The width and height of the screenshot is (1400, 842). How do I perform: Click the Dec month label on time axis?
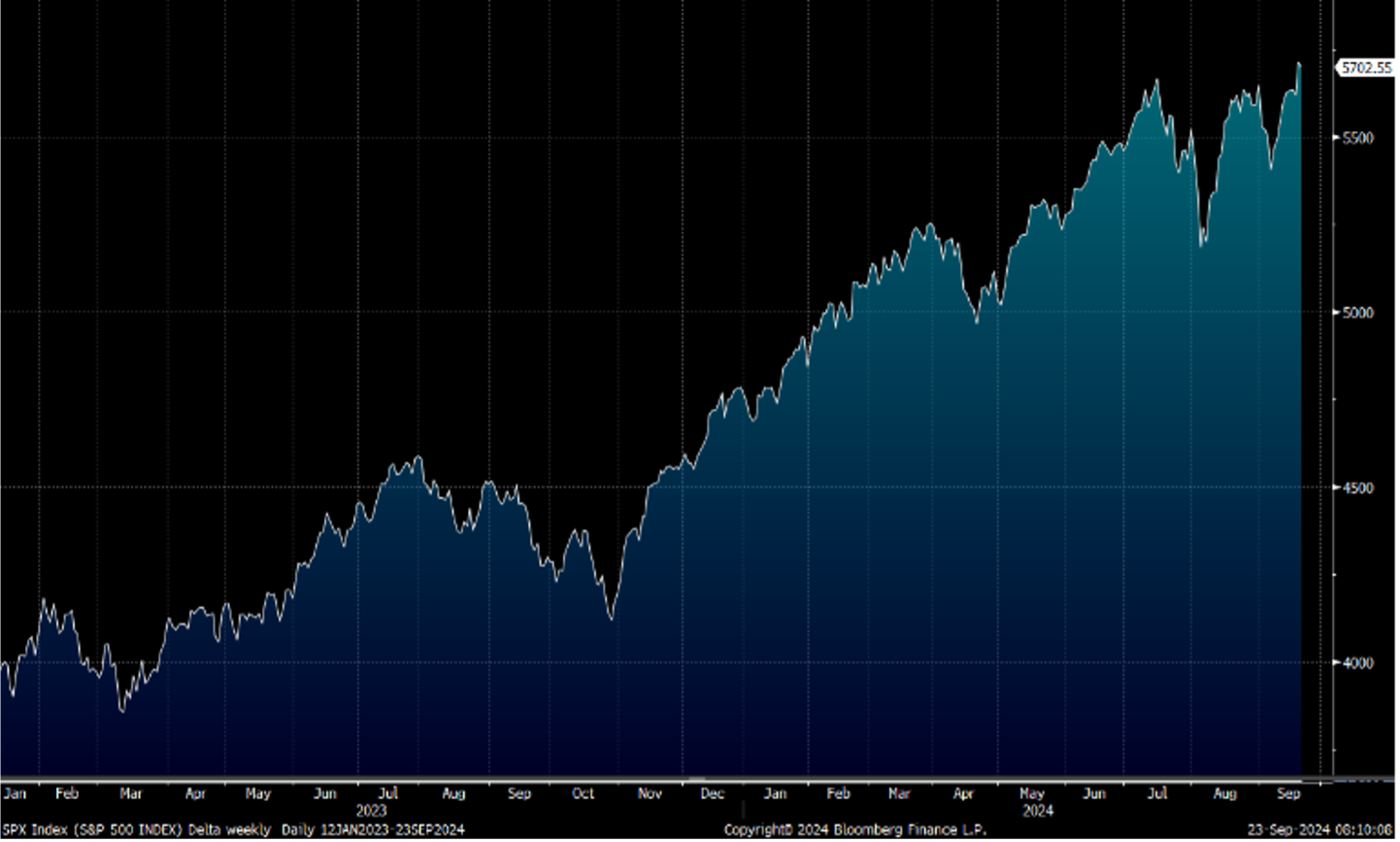tap(713, 793)
